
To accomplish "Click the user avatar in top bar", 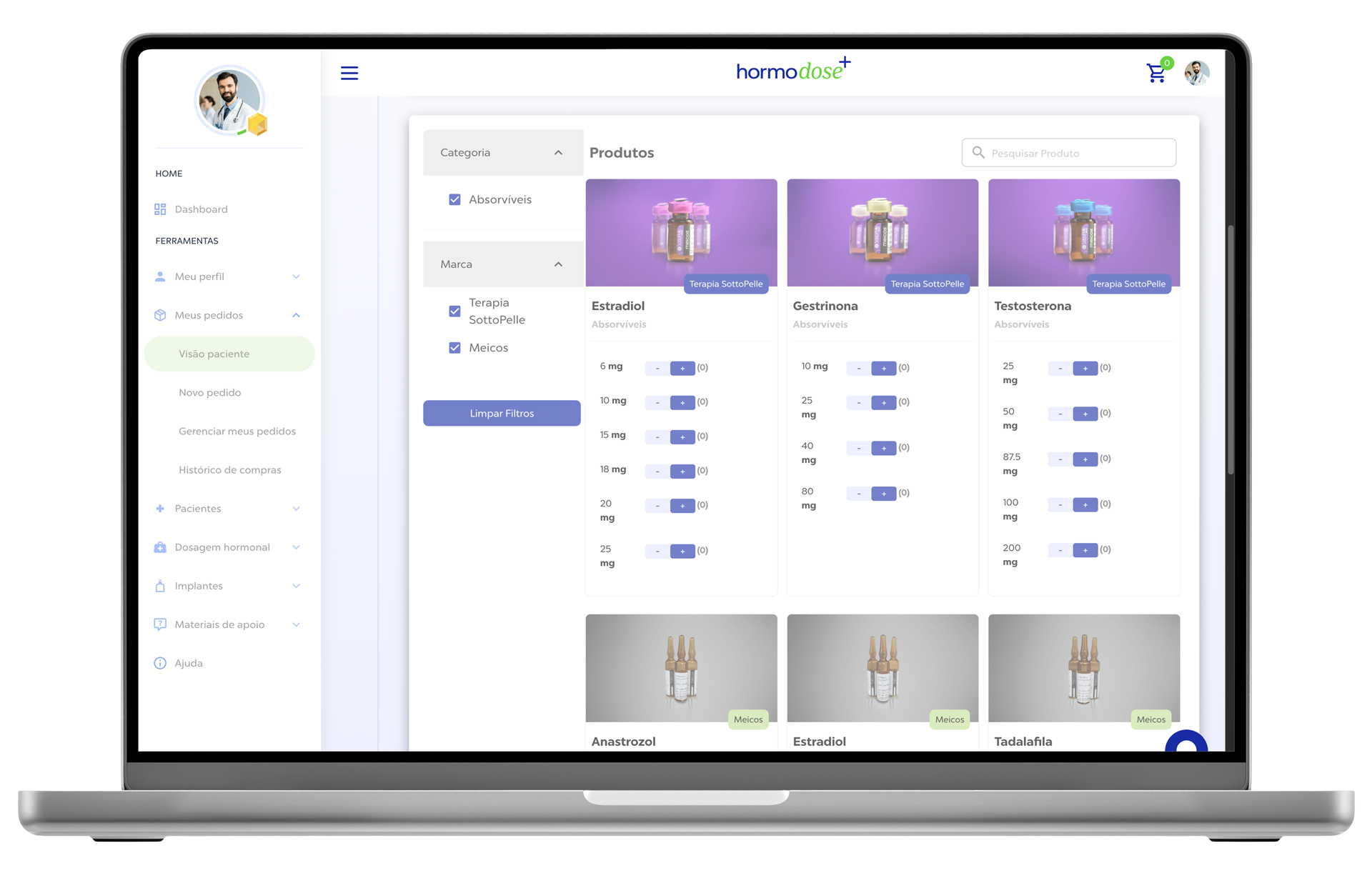I will (1197, 73).
